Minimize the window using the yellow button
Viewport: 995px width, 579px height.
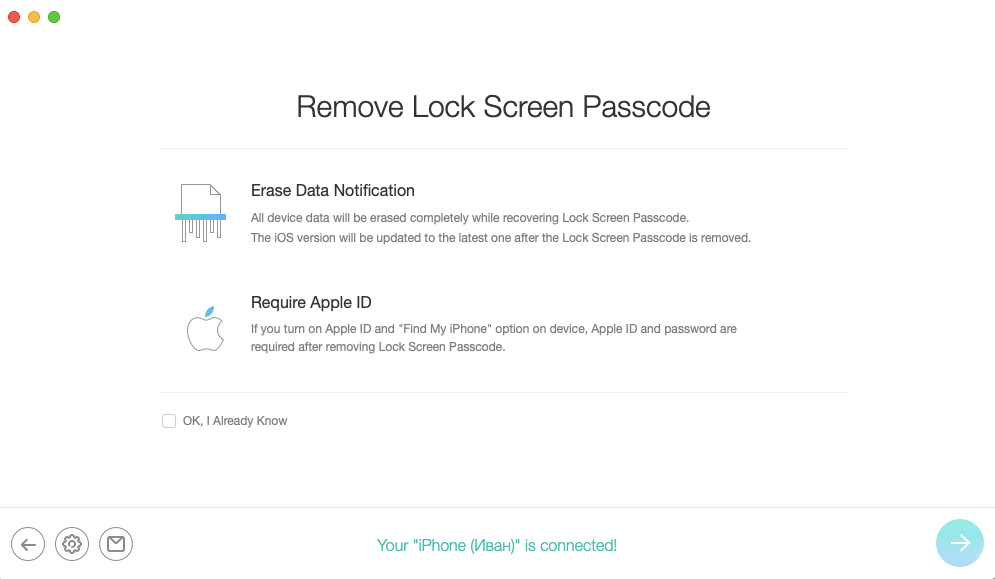(x=34, y=17)
